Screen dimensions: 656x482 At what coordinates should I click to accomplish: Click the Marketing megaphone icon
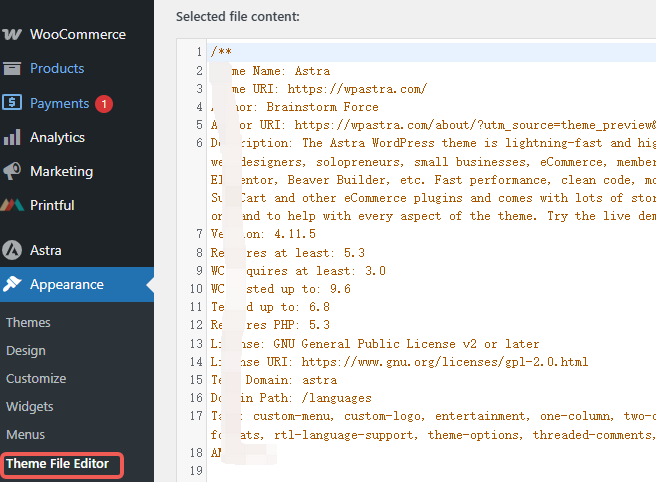point(12,171)
